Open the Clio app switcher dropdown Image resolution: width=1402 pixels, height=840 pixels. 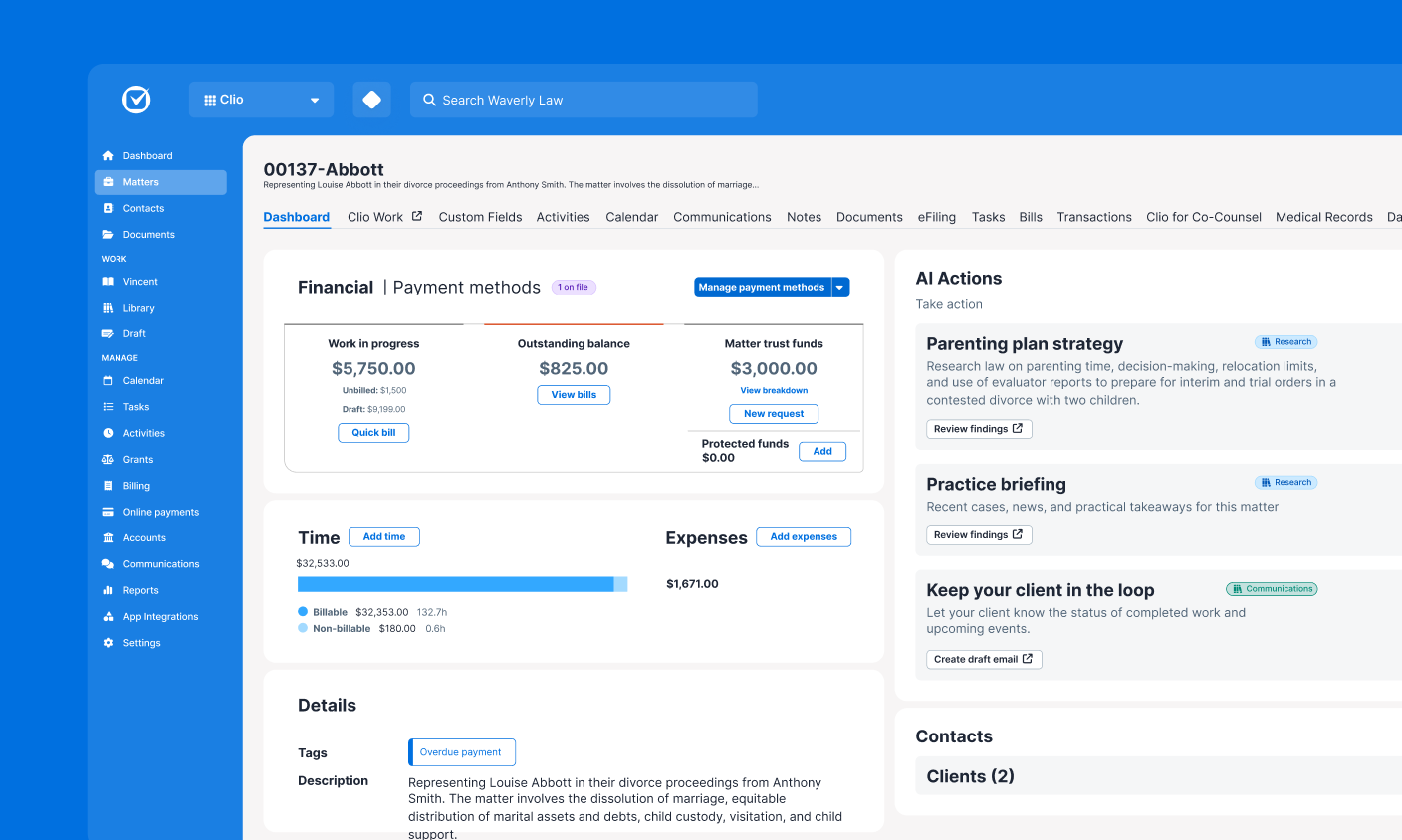point(261,100)
